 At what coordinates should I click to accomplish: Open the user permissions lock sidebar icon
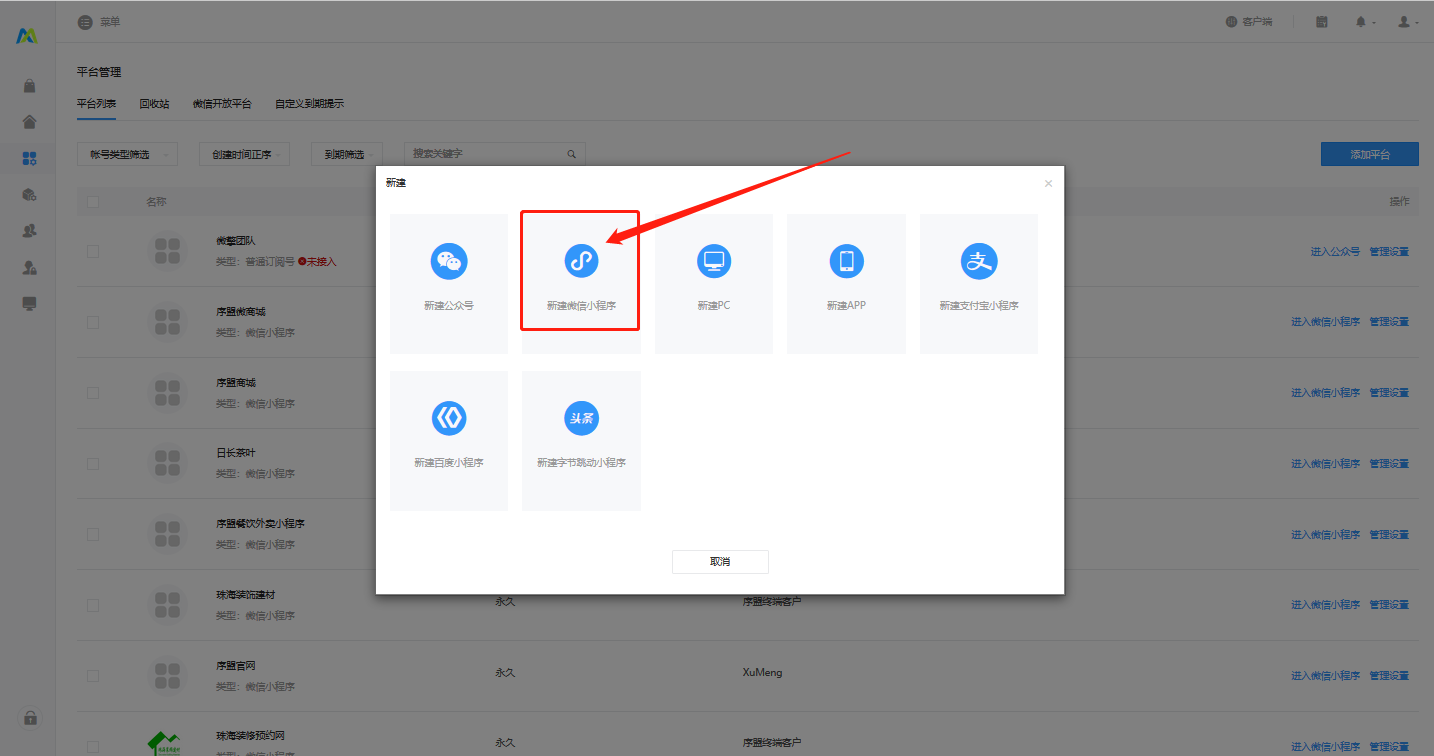tap(30, 267)
